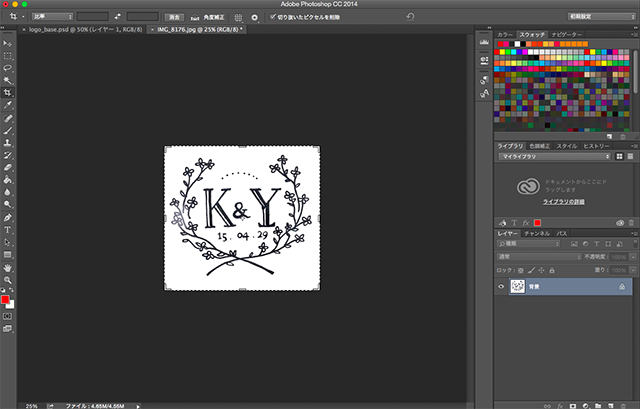Switch library to grid icon view
The height and width of the screenshot is (409, 640).
coord(619,156)
